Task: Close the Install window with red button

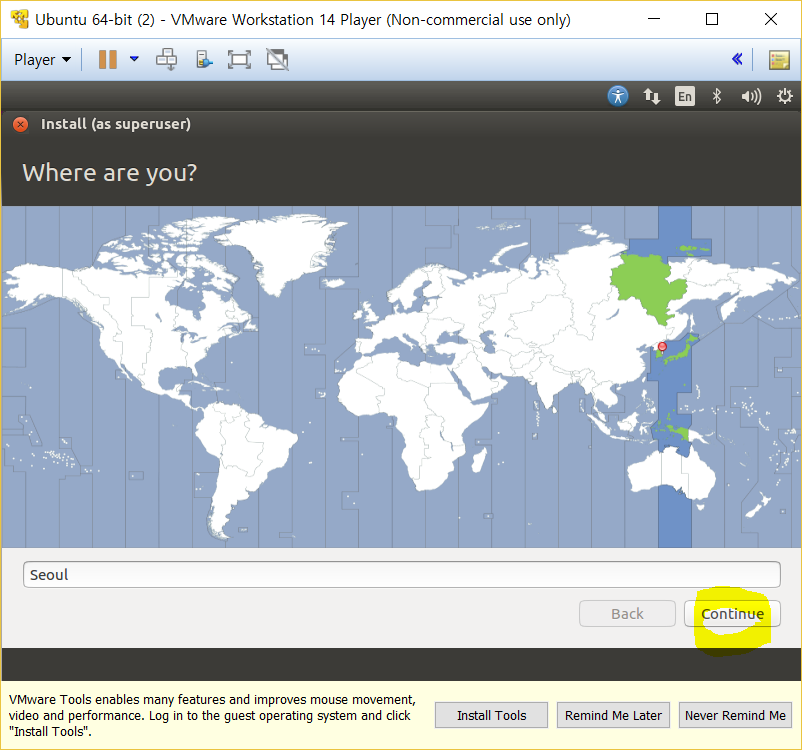Action: pyautogui.click(x=20, y=125)
